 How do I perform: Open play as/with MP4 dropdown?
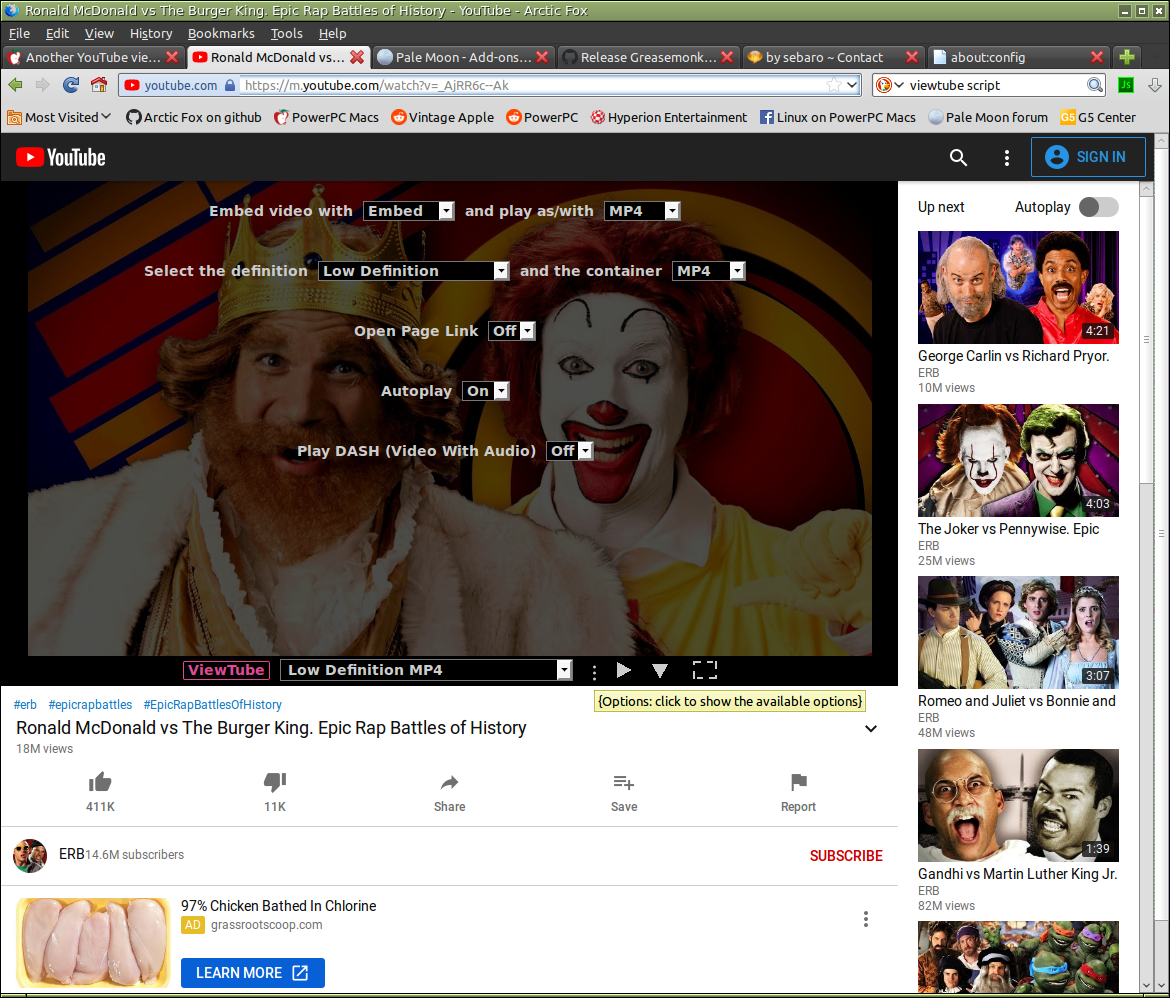click(642, 211)
